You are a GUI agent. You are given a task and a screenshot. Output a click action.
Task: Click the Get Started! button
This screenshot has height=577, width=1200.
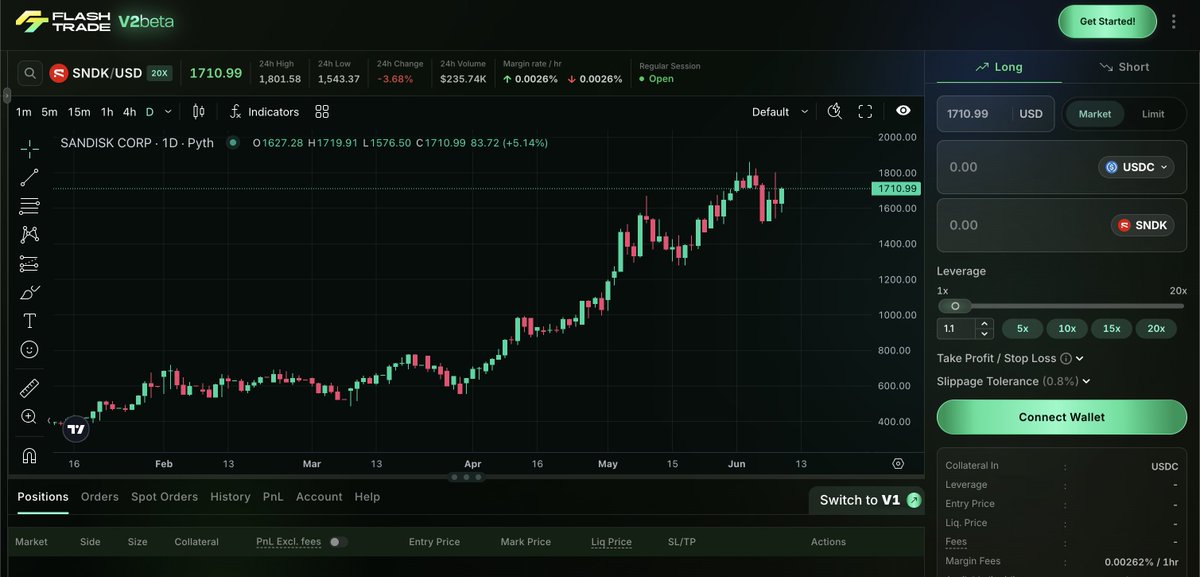point(1107,21)
